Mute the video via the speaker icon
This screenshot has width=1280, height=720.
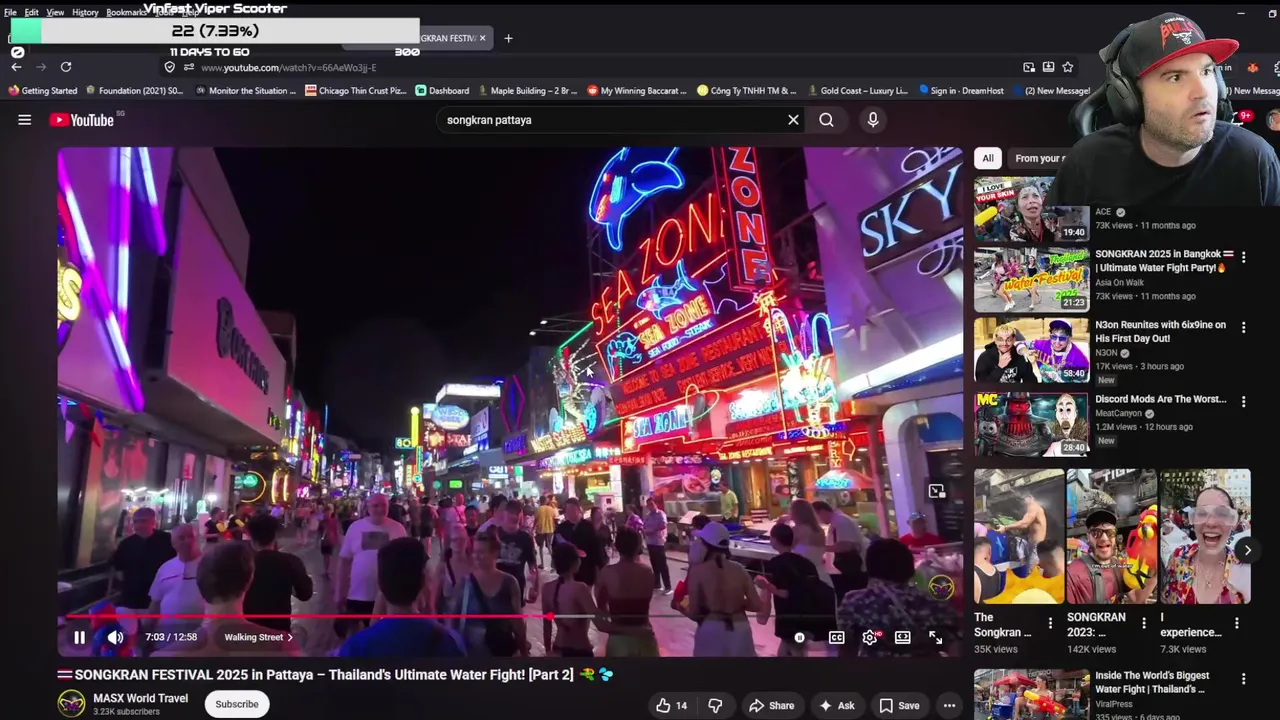(116, 637)
